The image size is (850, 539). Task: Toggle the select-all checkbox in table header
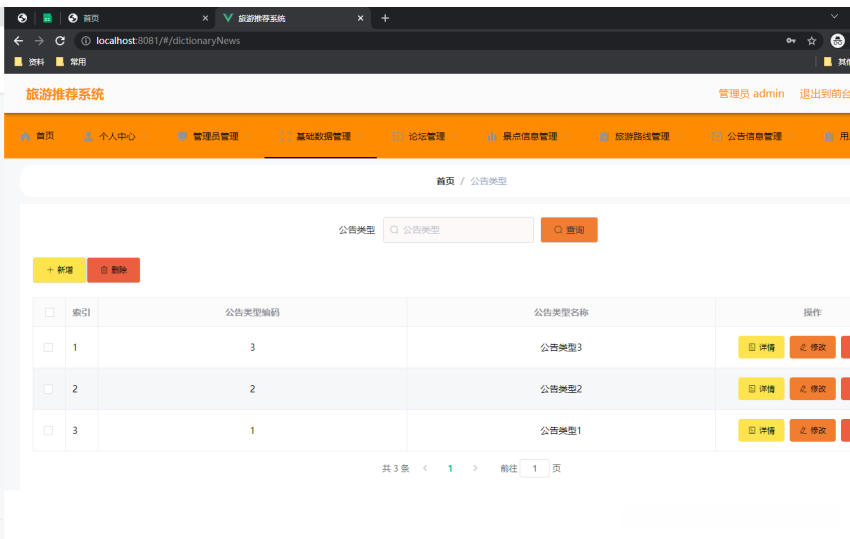point(49,312)
